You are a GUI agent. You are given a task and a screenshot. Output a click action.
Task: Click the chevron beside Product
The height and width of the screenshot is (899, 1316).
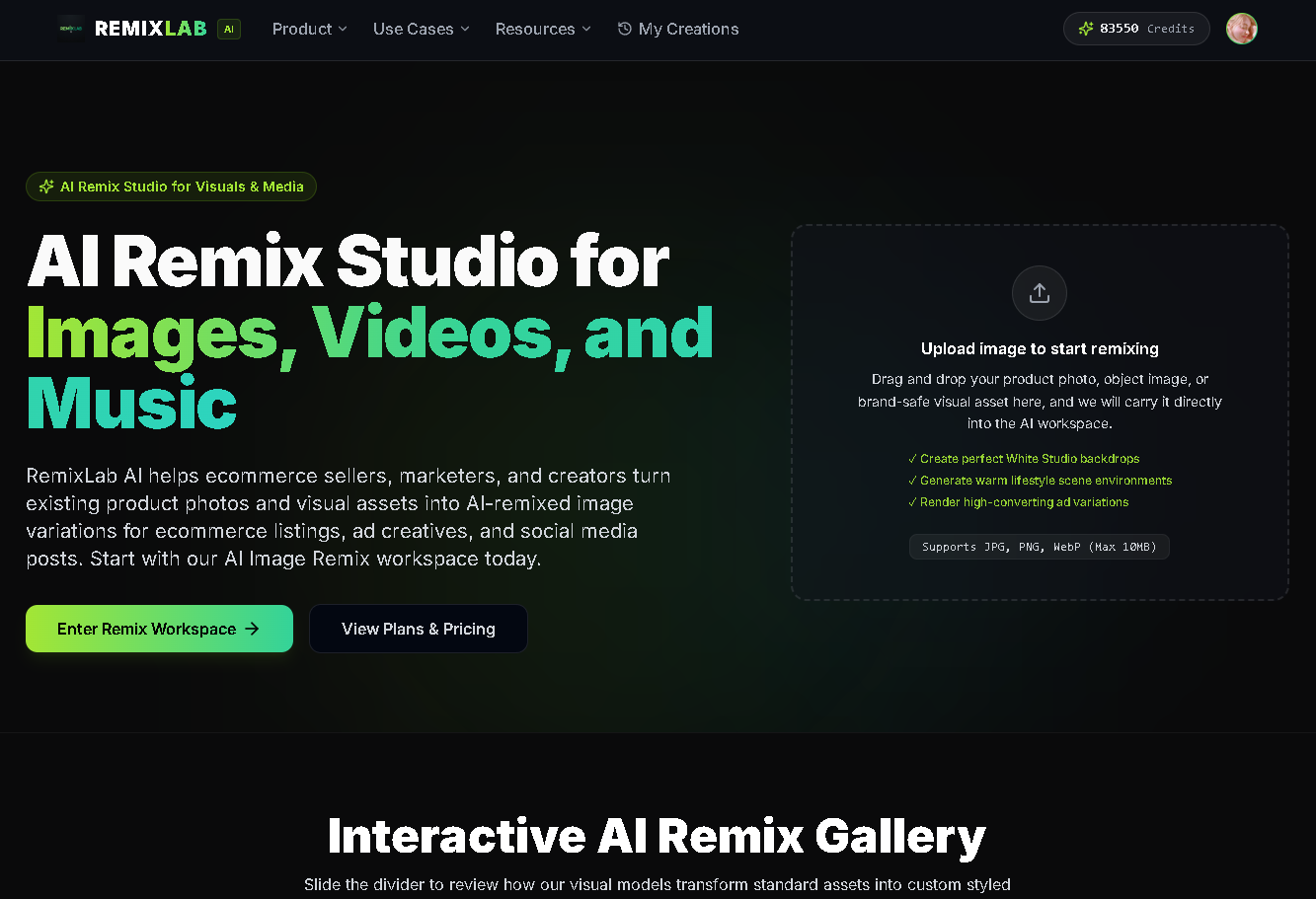coord(343,29)
